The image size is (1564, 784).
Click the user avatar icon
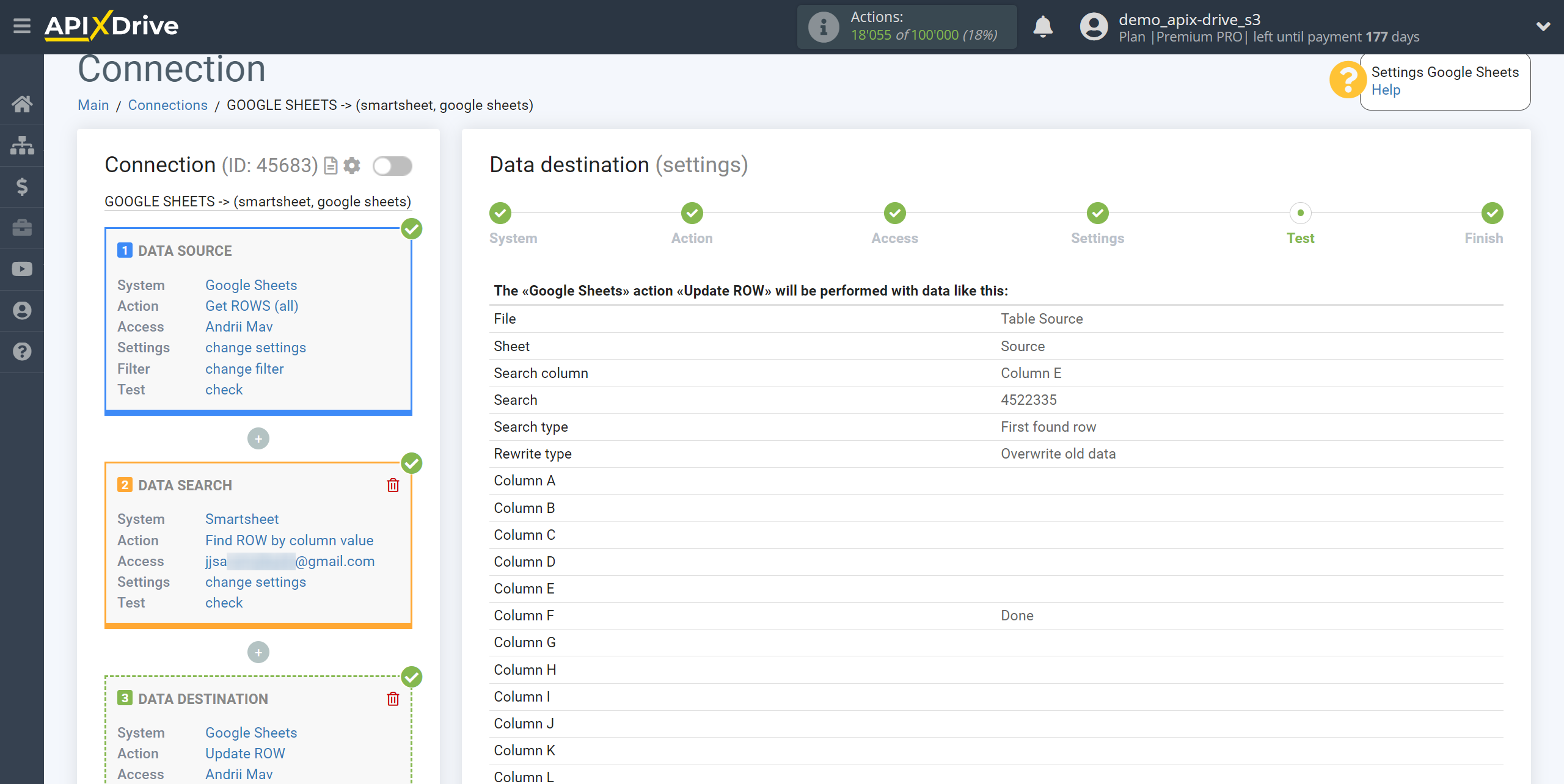(x=1094, y=27)
